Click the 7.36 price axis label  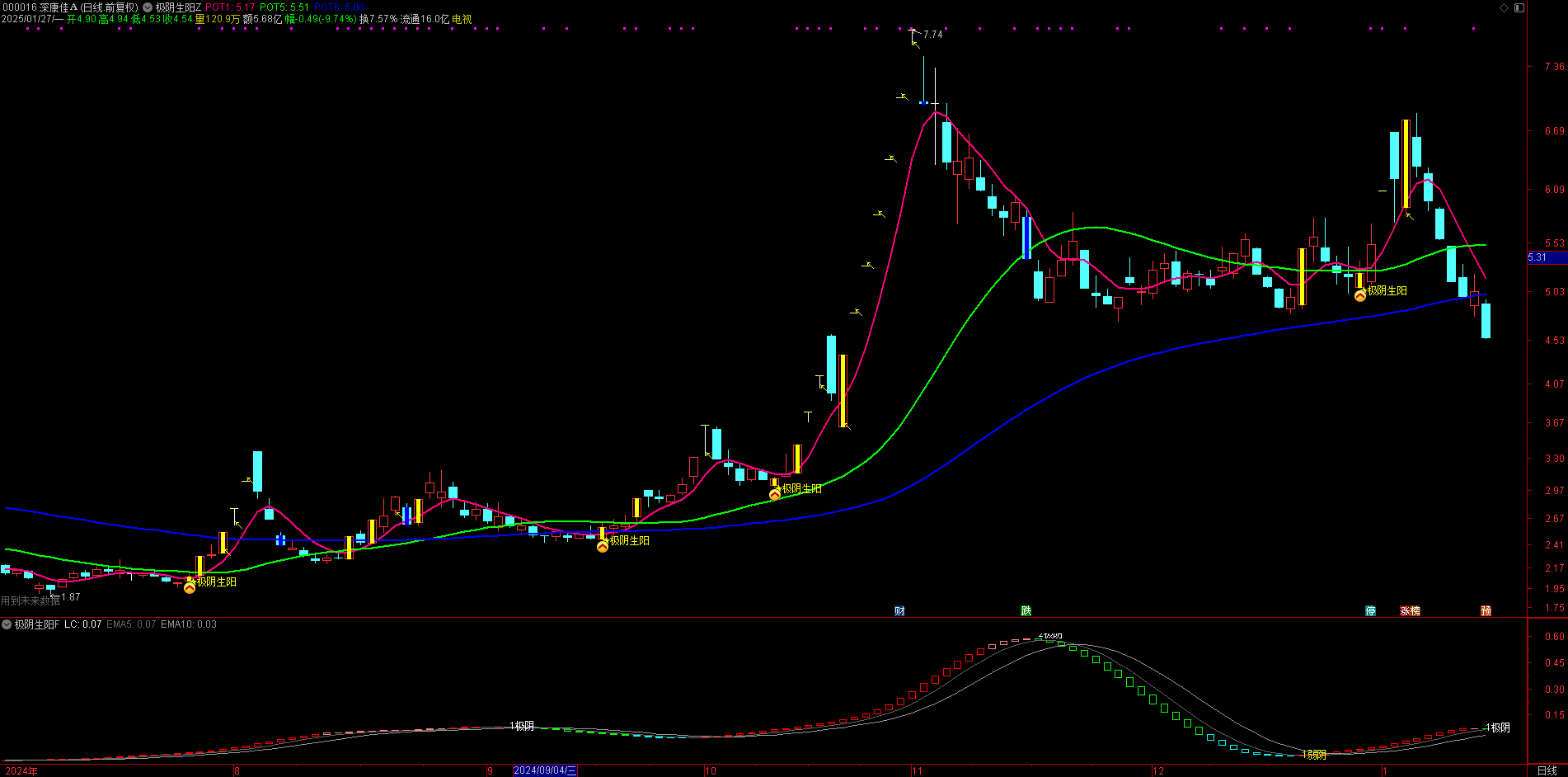pos(1554,67)
